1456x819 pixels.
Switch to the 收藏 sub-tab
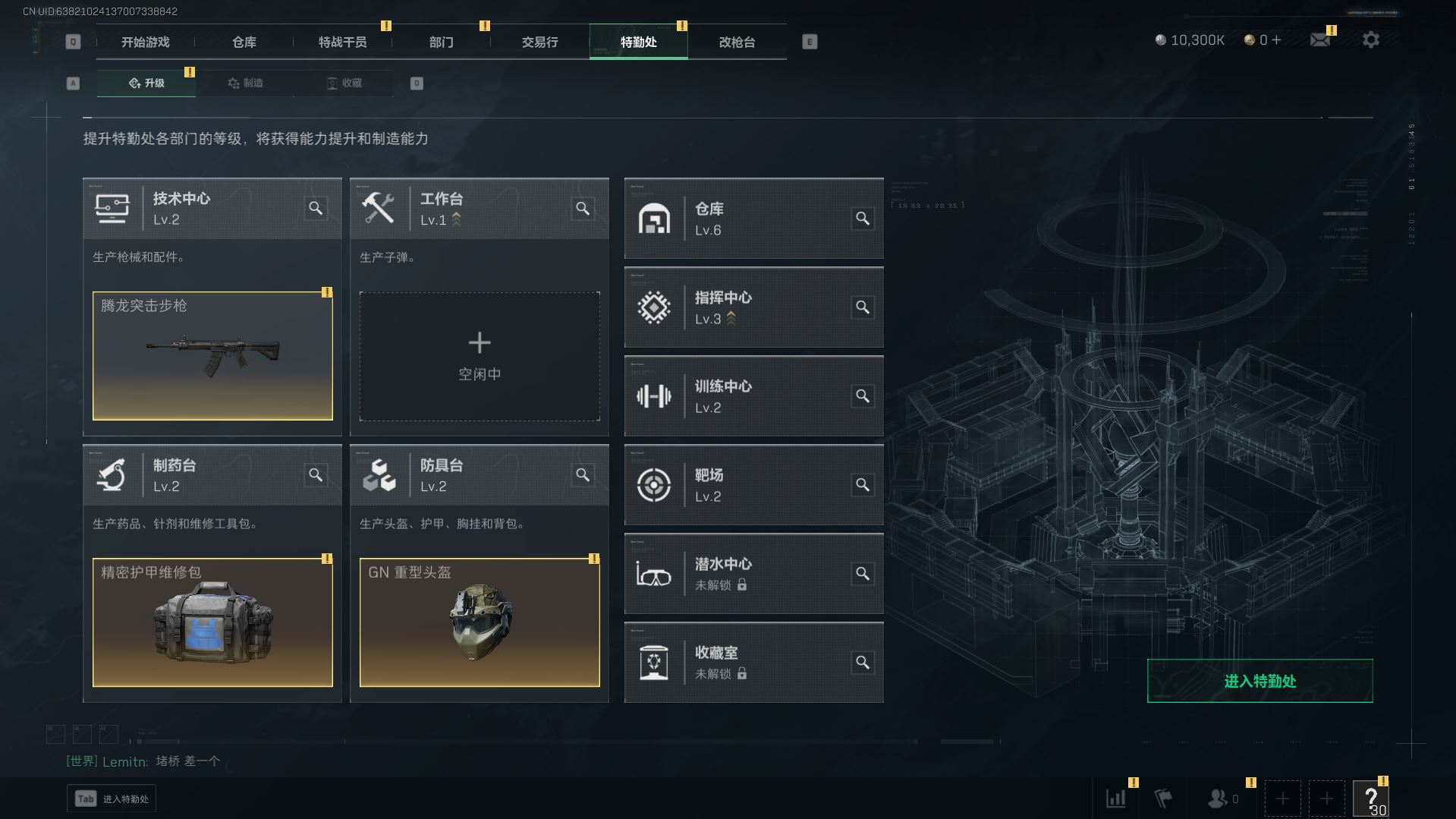344,83
